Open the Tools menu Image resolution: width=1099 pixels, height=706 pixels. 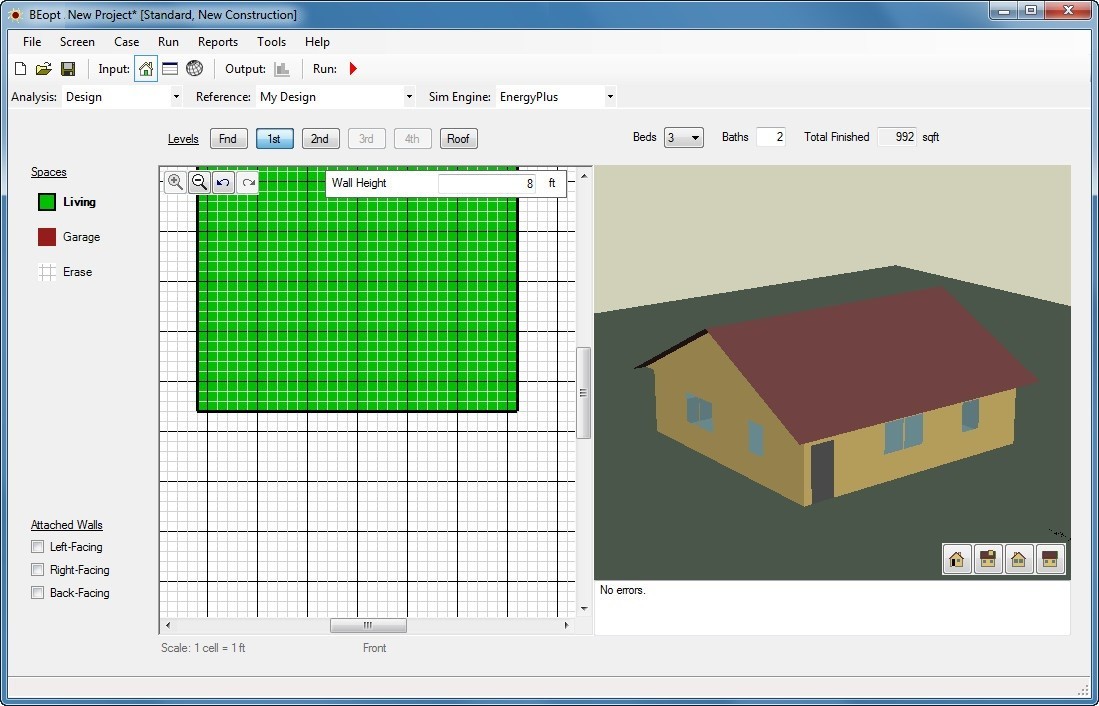[x=271, y=42]
